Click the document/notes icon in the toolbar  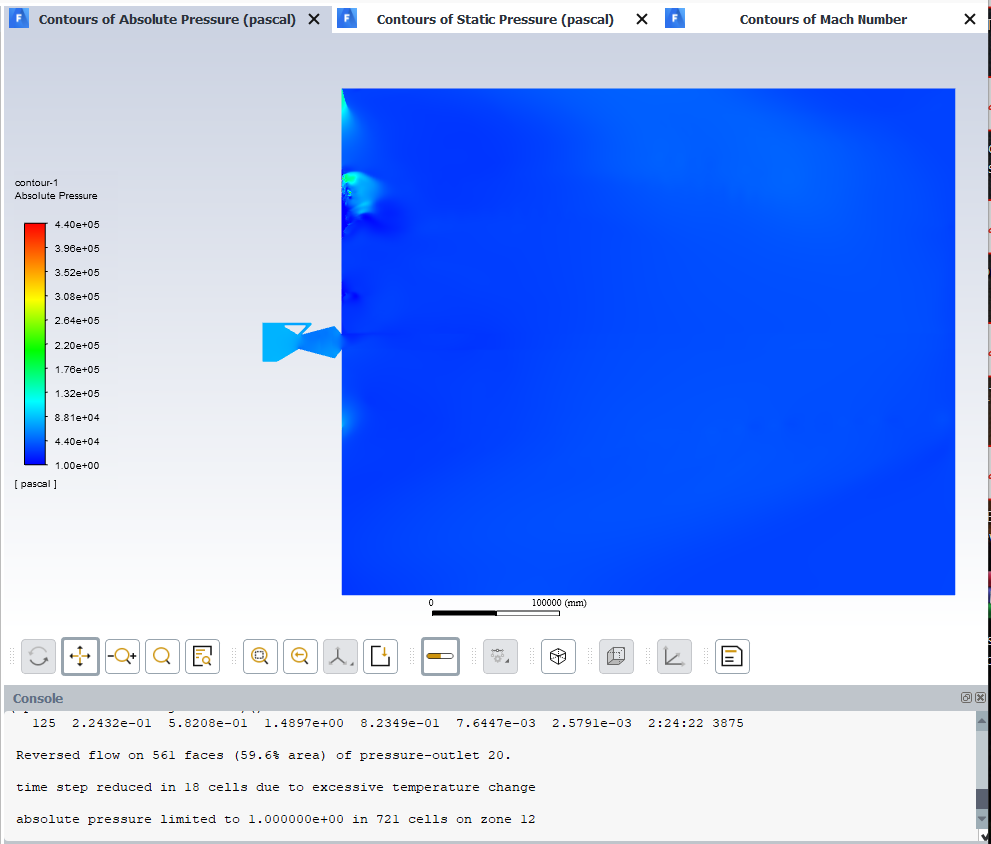pos(732,656)
